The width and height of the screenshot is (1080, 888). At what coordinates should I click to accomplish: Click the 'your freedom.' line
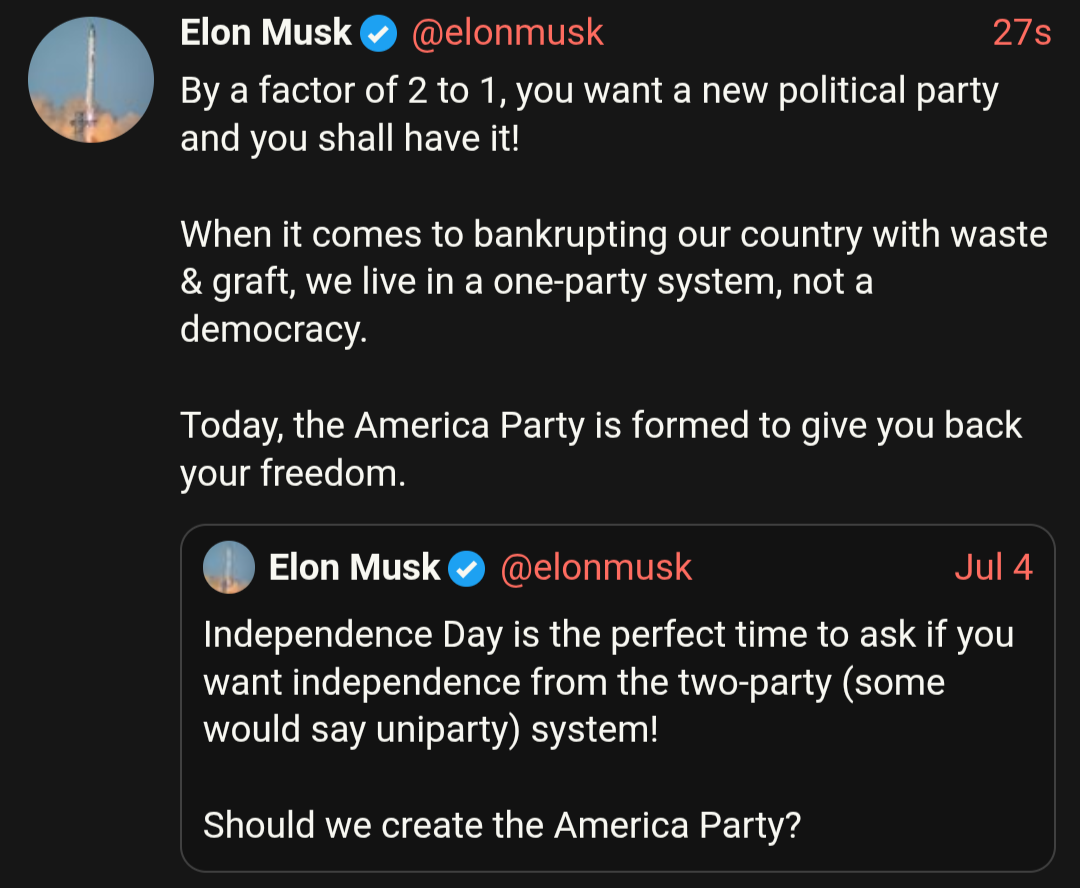[x=293, y=474]
